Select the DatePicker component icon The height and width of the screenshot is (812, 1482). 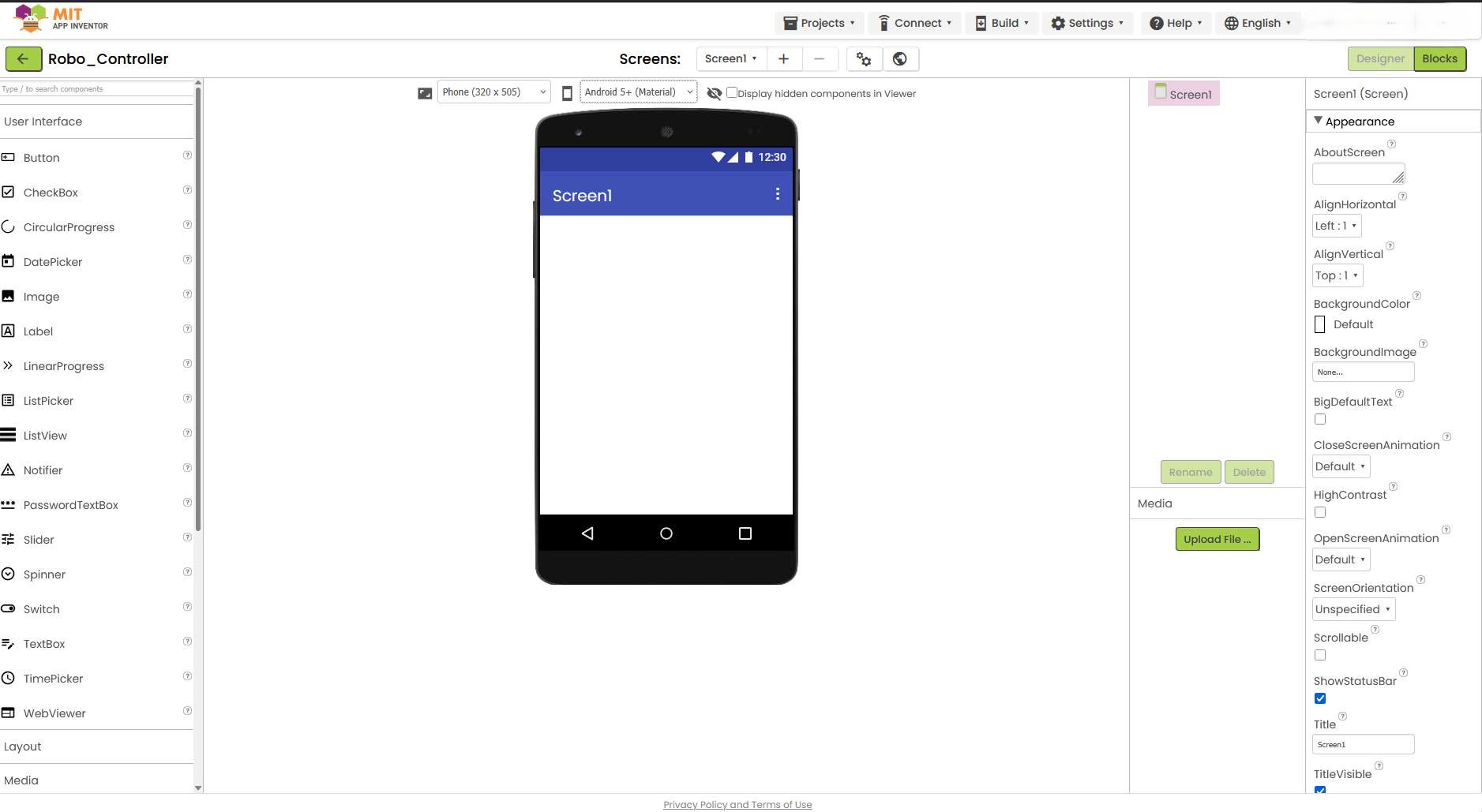tap(9, 261)
